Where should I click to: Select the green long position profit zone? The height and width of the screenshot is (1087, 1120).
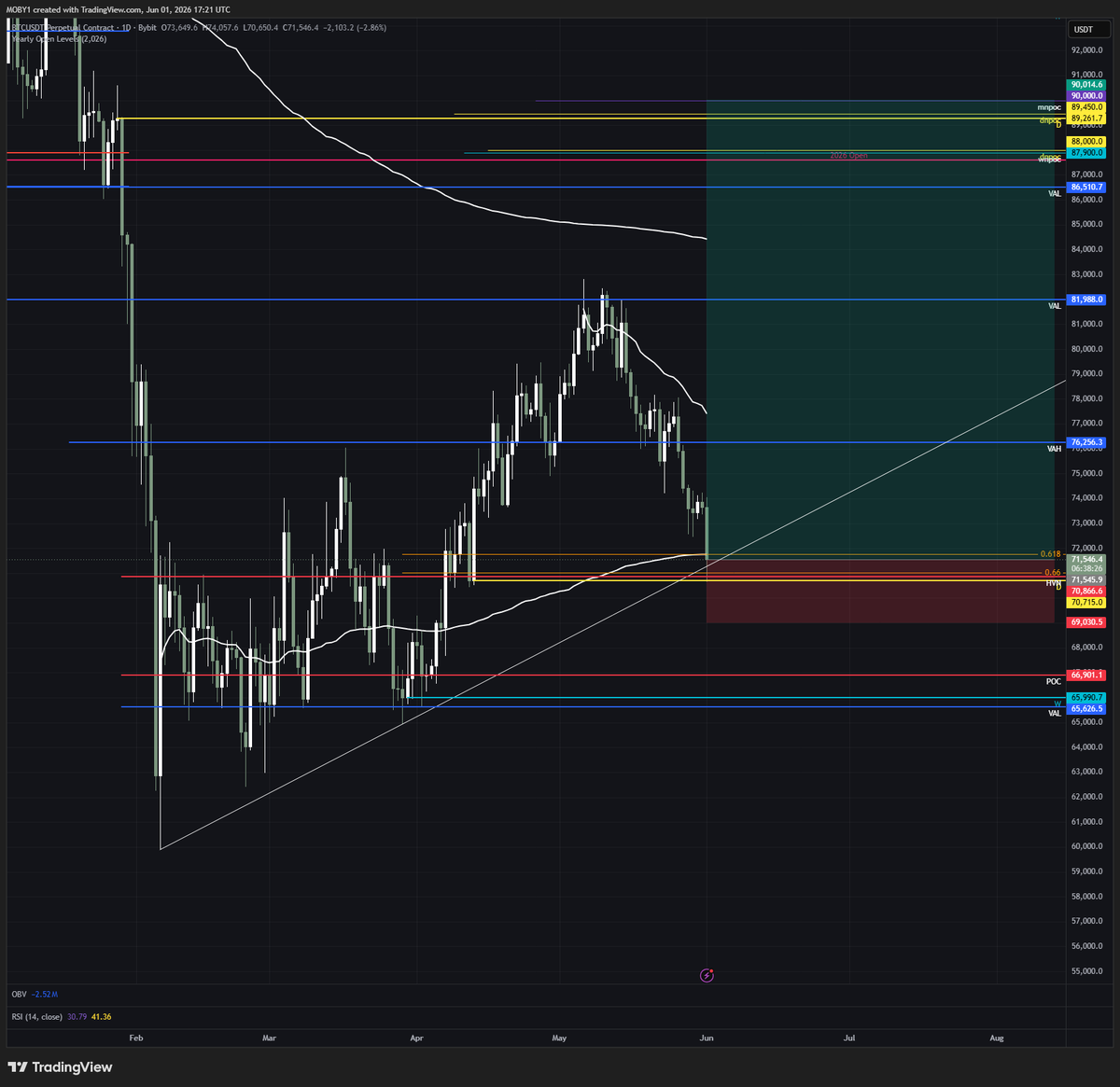click(880, 329)
